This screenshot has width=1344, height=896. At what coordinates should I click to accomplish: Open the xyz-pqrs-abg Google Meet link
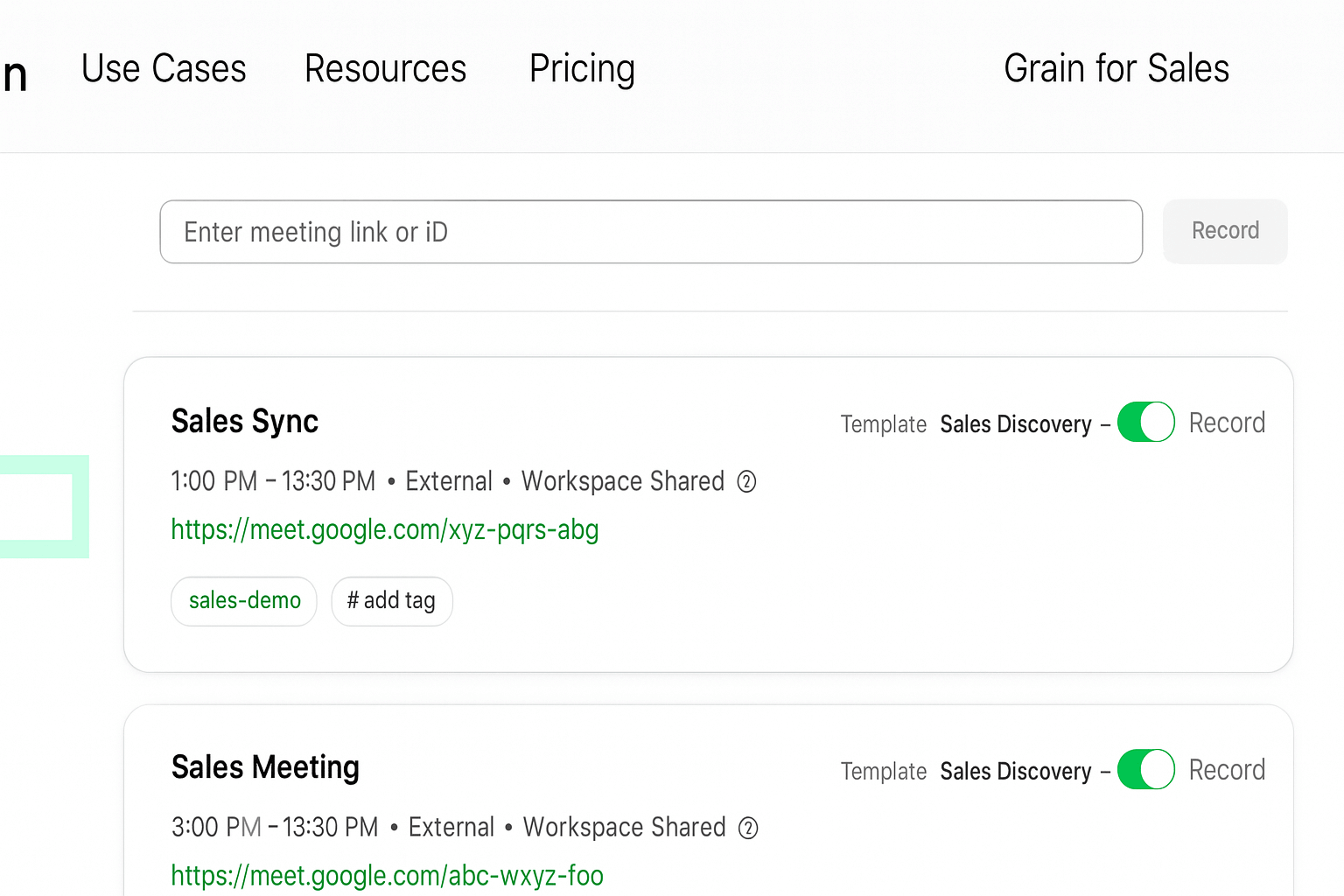pyautogui.click(x=385, y=530)
